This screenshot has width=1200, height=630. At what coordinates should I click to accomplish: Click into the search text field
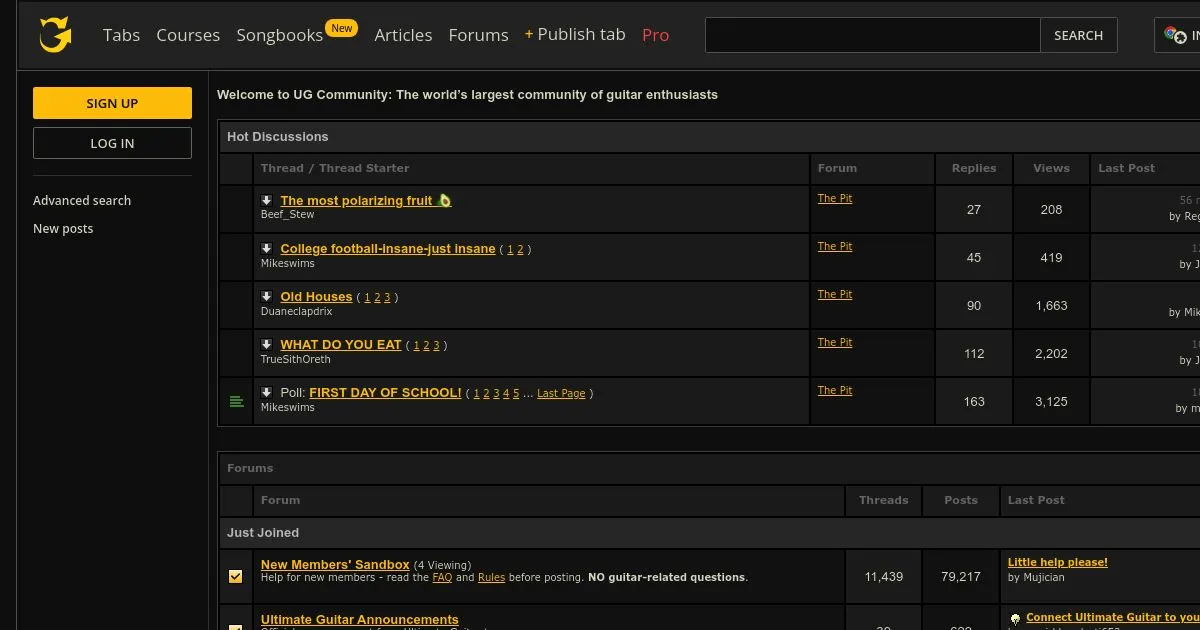pyautogui.click(x=872, y=35)
